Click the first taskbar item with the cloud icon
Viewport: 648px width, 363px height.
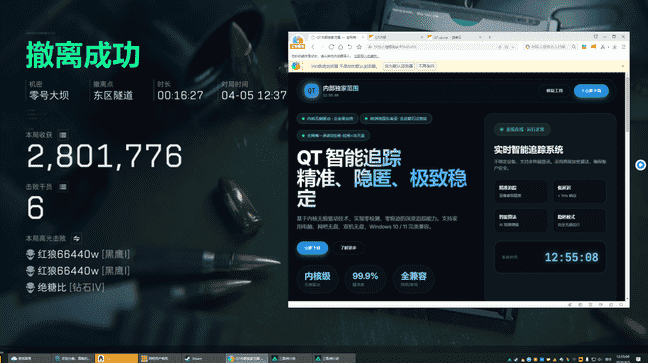(30, 358)
